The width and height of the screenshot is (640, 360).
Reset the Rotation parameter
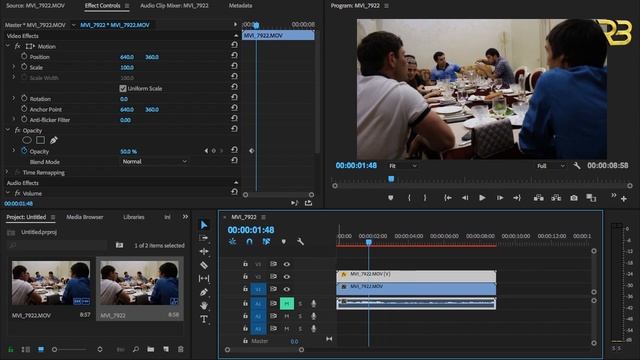coord(234,97)
